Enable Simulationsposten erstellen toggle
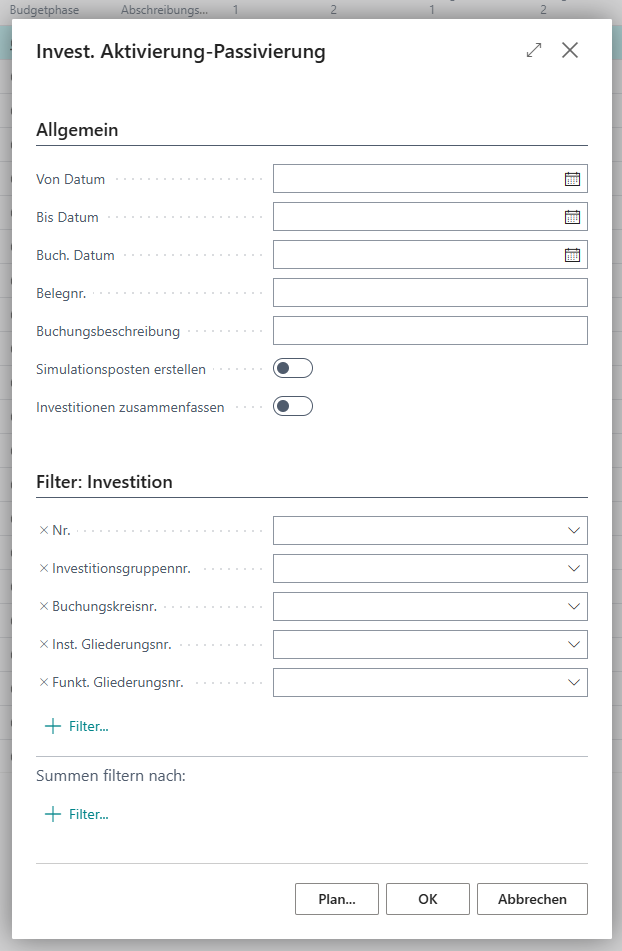 [293, 368]
